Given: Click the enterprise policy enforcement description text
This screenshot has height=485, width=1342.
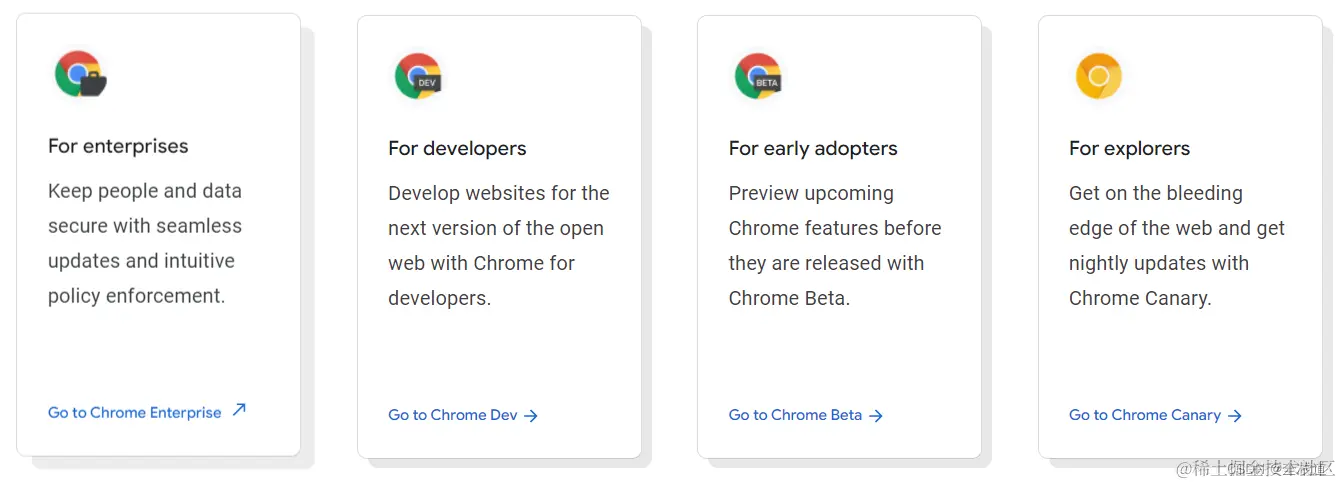Looking at the screenshot, I should (145, 243).
